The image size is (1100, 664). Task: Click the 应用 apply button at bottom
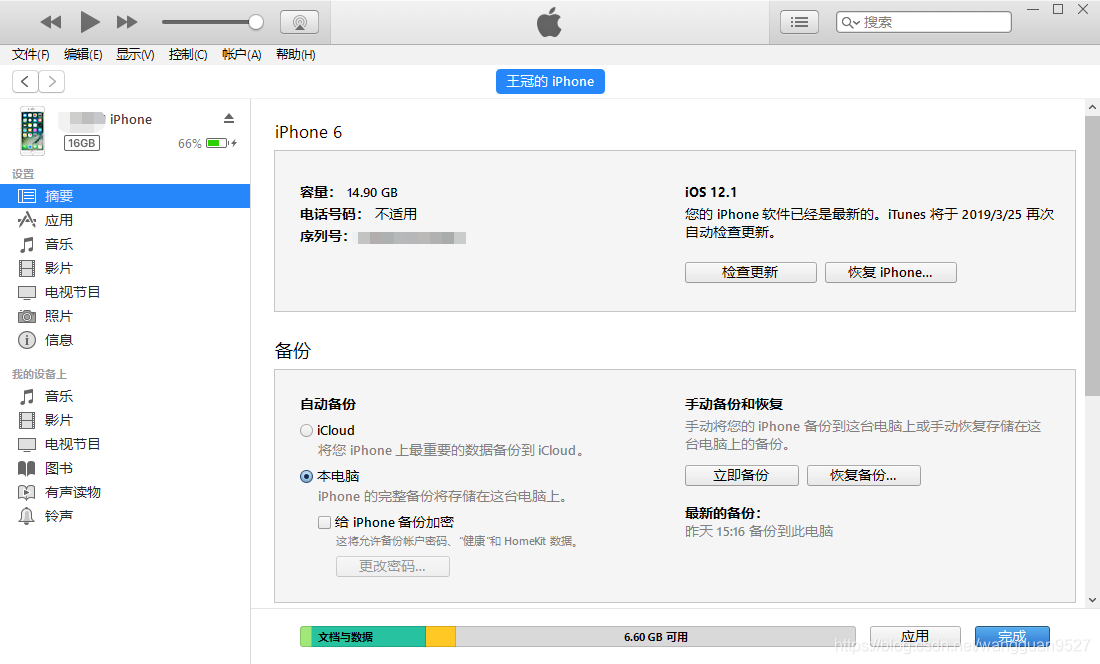point(915,637)
